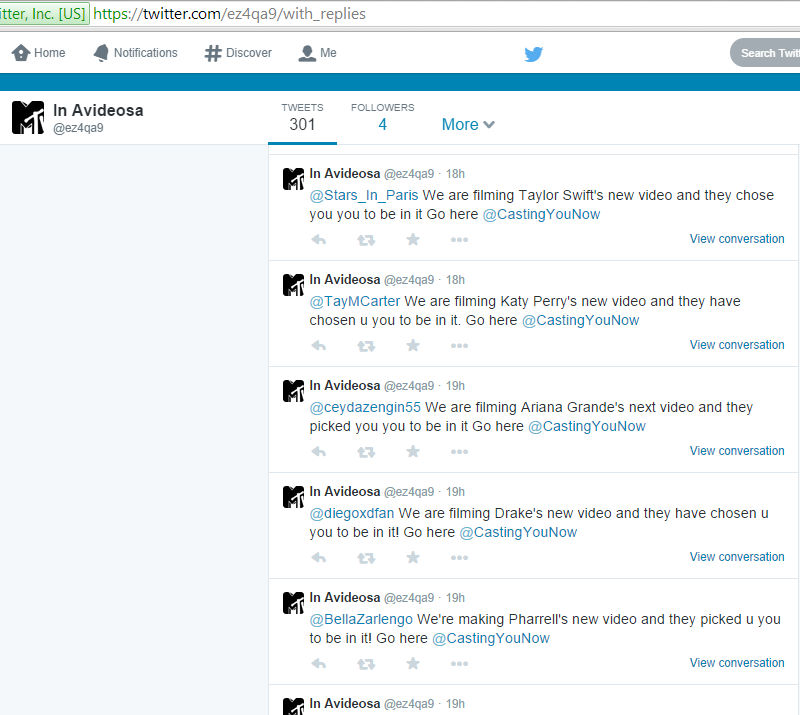The height and width of the screenshot is (715, 800).
Task: Open the @BellaZarlengo mention link
Action: pyautogui.click(x=361, y=620)
